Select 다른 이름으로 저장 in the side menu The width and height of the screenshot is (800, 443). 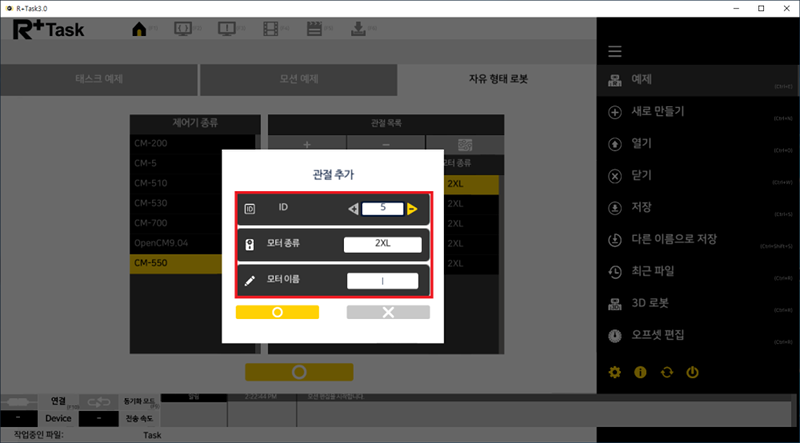(675, 239)
